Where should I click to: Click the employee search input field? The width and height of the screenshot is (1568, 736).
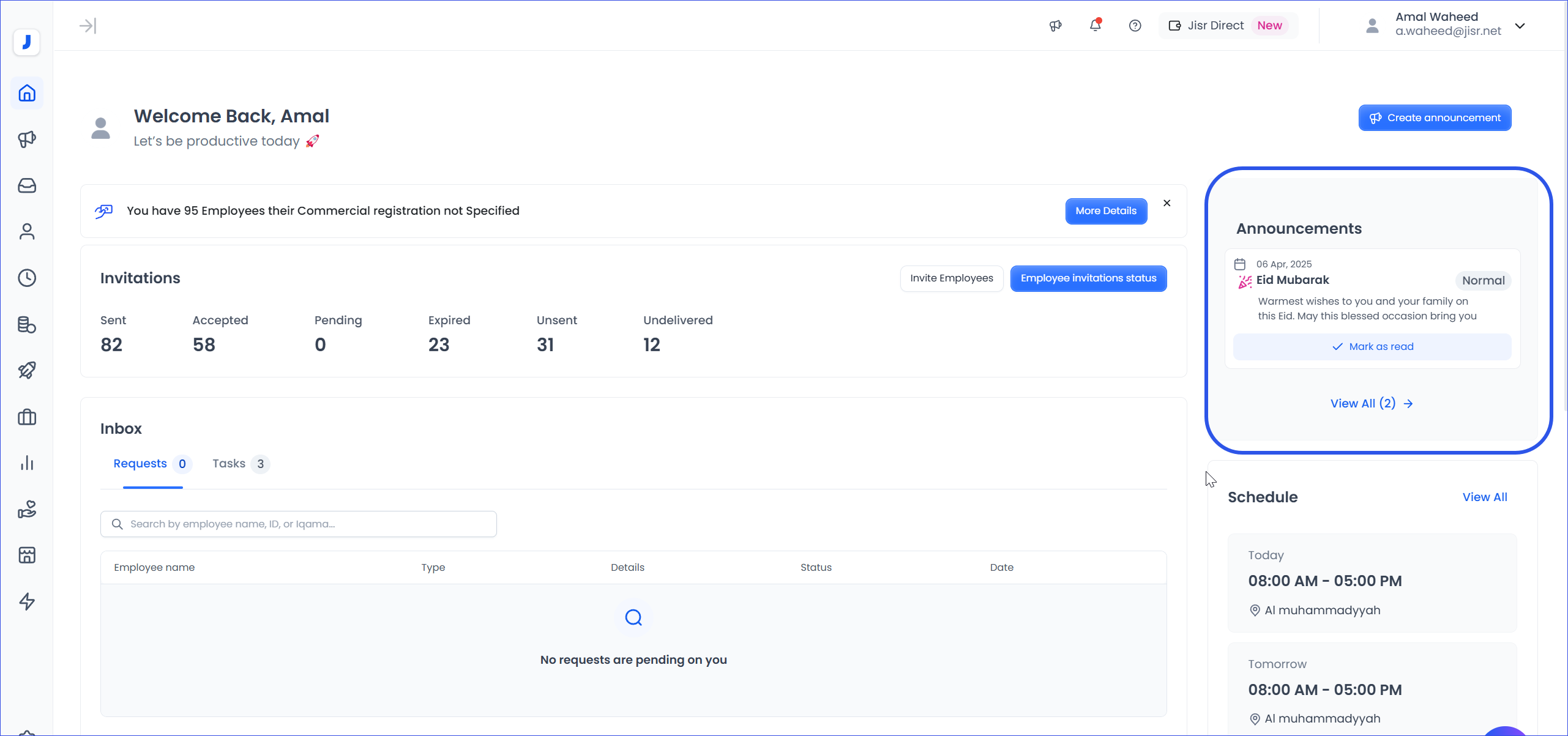point(299,524)
